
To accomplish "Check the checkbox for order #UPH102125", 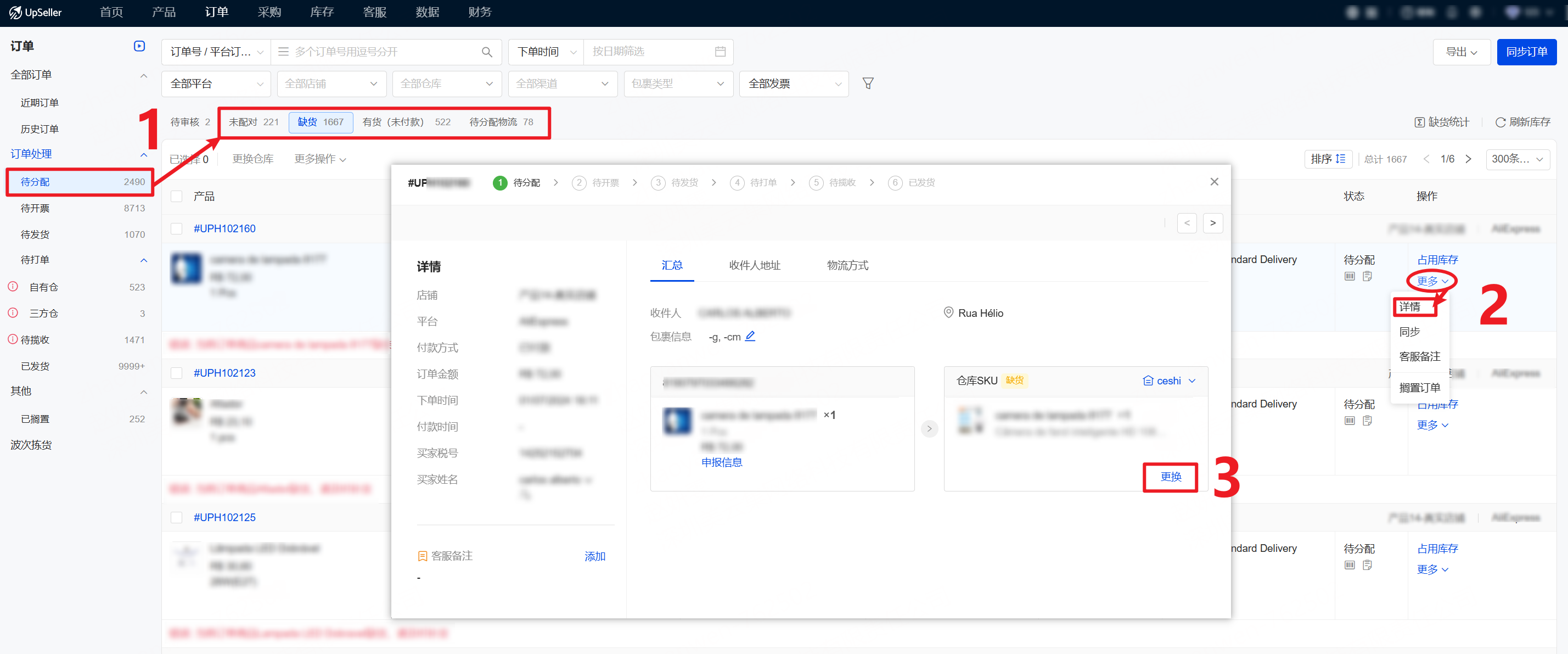I will tap(177, 517).
